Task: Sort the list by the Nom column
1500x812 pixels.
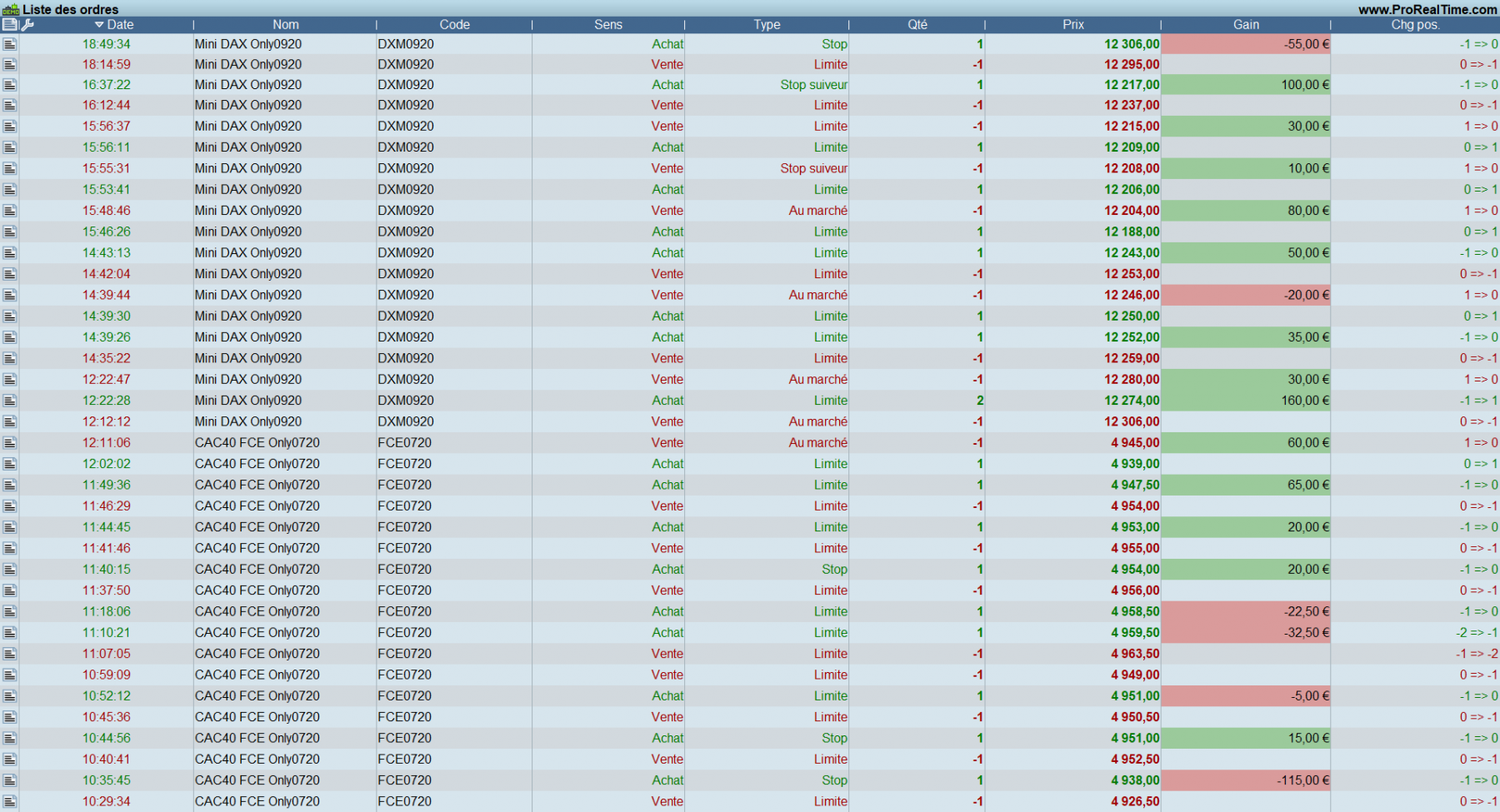Action: coord(285,25)
